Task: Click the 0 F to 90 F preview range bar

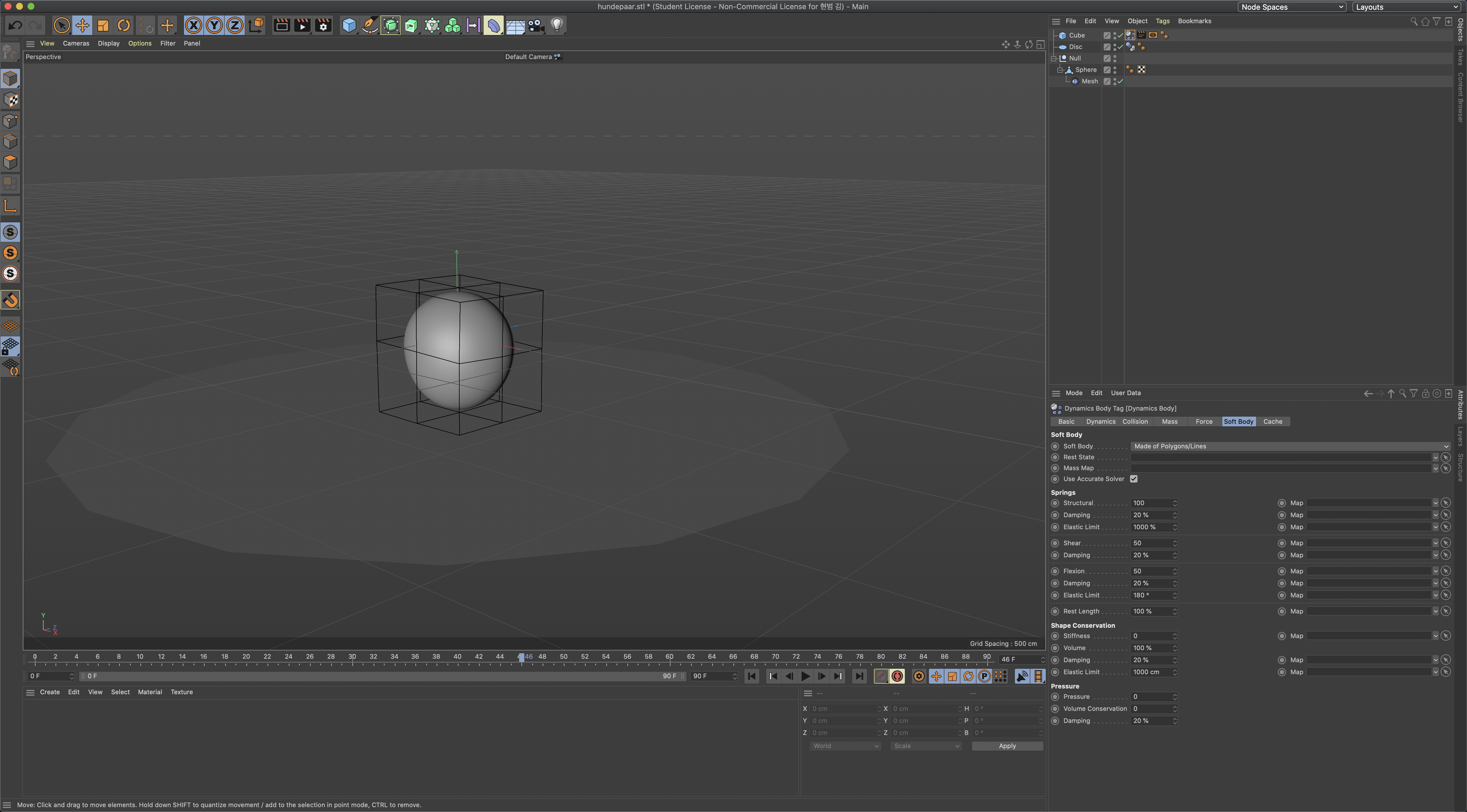Action: [382, 676]
